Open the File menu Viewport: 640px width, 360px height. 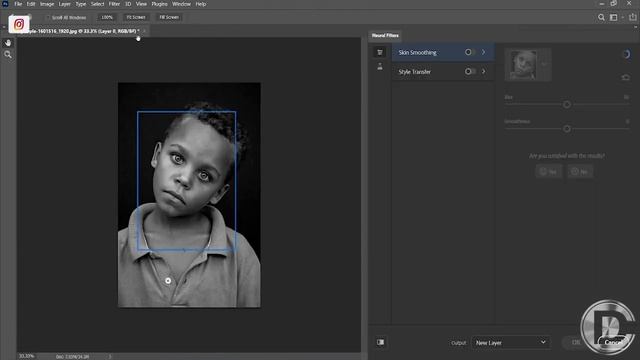[x=18, y=4]
